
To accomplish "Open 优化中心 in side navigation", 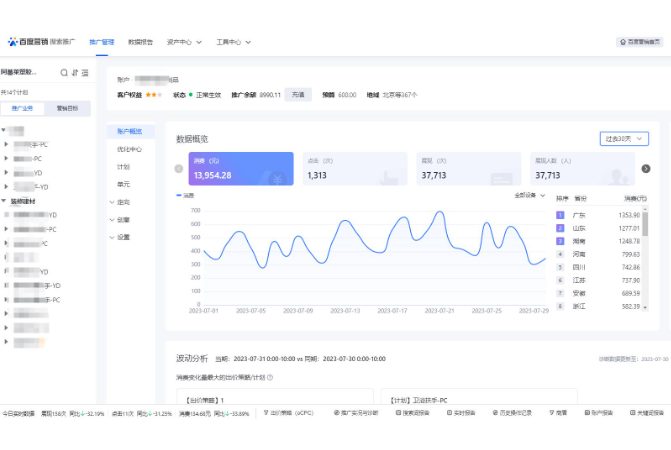I will coord(130,149).
